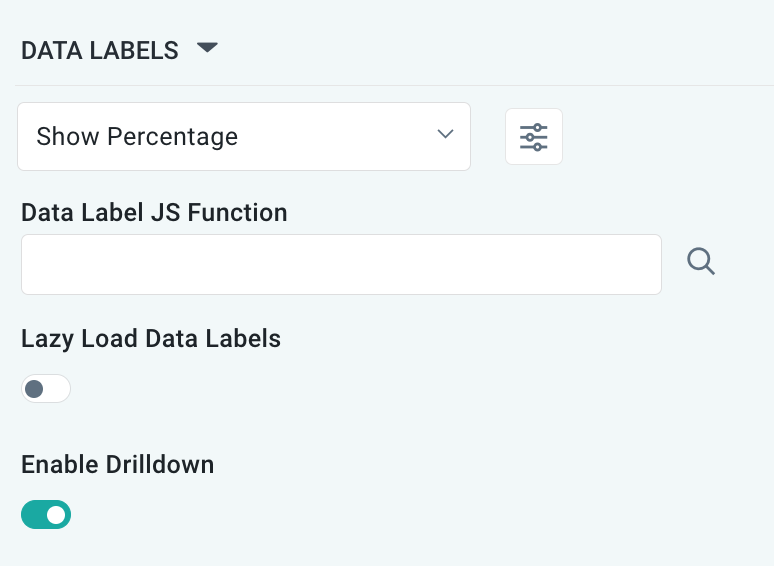Click the magnifier icon beside JS Function field
Image resolution: width=774 pixels, height=566 pixels.
[701, 263]
